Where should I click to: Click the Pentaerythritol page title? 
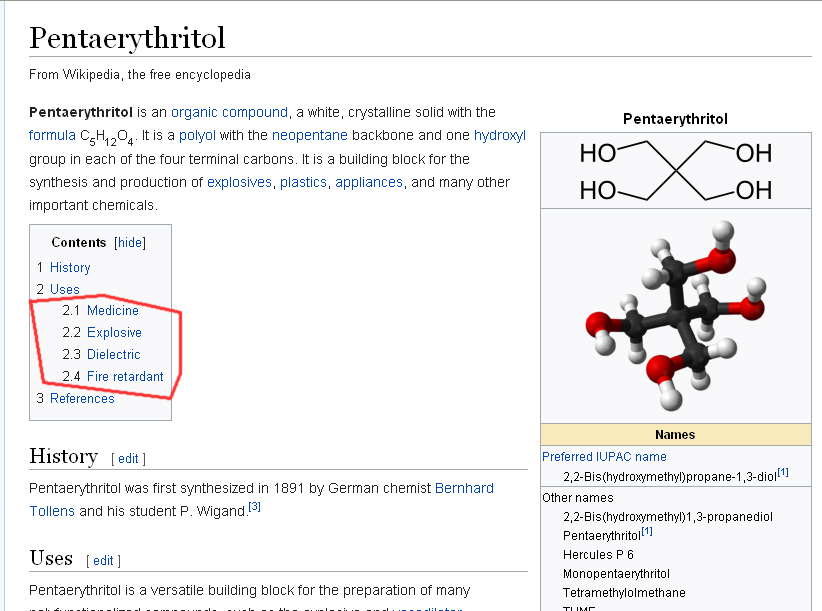(127, 38)
